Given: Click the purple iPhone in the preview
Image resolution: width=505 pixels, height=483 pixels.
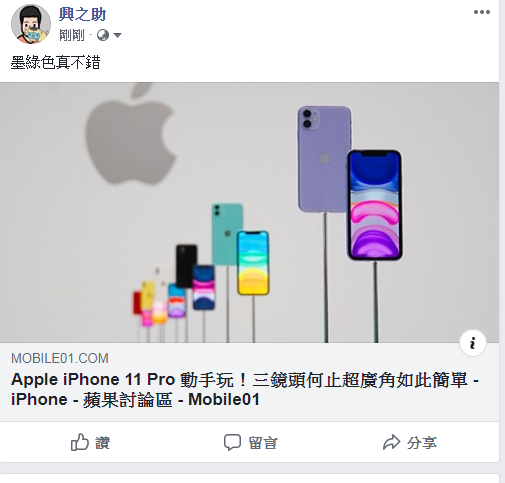Looking at the screenshot, I should pyautogui.click(x=323, y=159).
